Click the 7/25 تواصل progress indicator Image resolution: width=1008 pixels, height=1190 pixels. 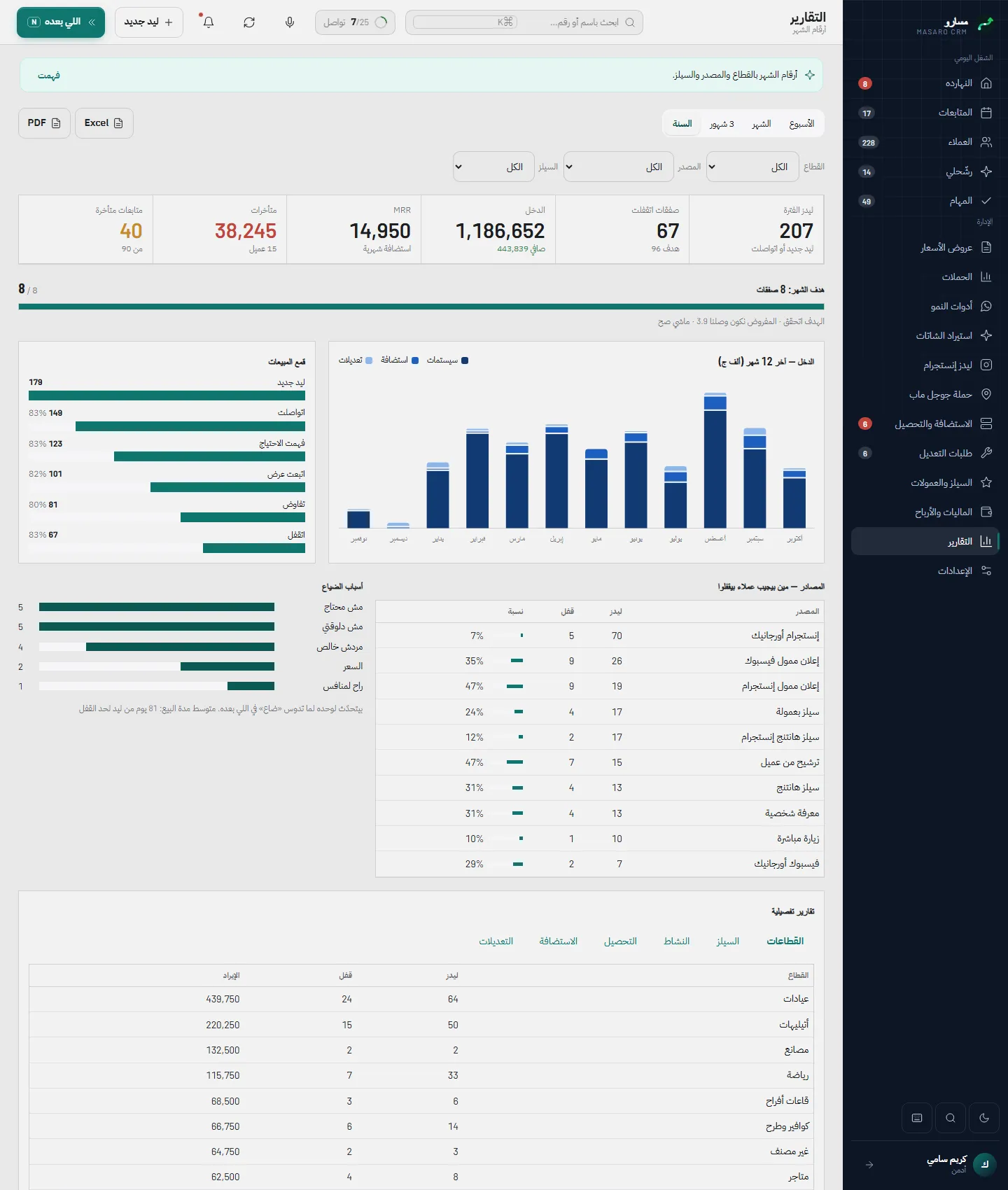pyautogui.click(x=355, y=22)
